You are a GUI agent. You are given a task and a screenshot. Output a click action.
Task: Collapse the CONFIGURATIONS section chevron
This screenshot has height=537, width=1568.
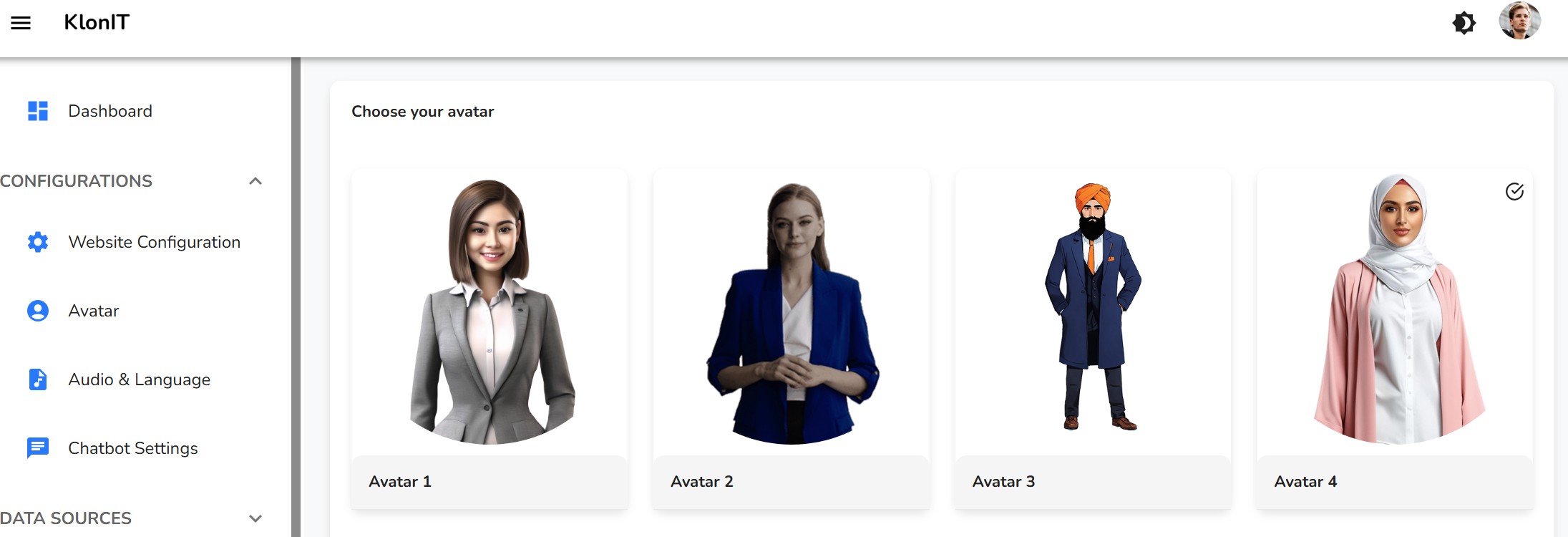pyautogui.click(x=255, y=181)
